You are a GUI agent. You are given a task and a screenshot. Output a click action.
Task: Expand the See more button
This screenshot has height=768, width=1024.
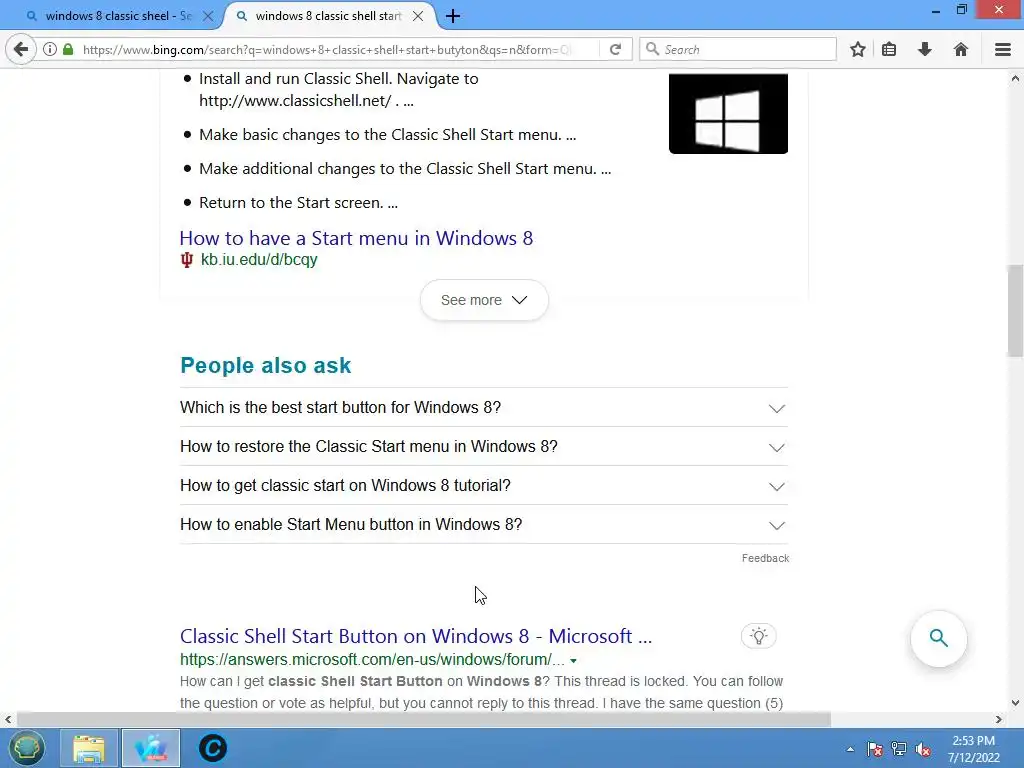pyautogui.click(x=484, y=300)
